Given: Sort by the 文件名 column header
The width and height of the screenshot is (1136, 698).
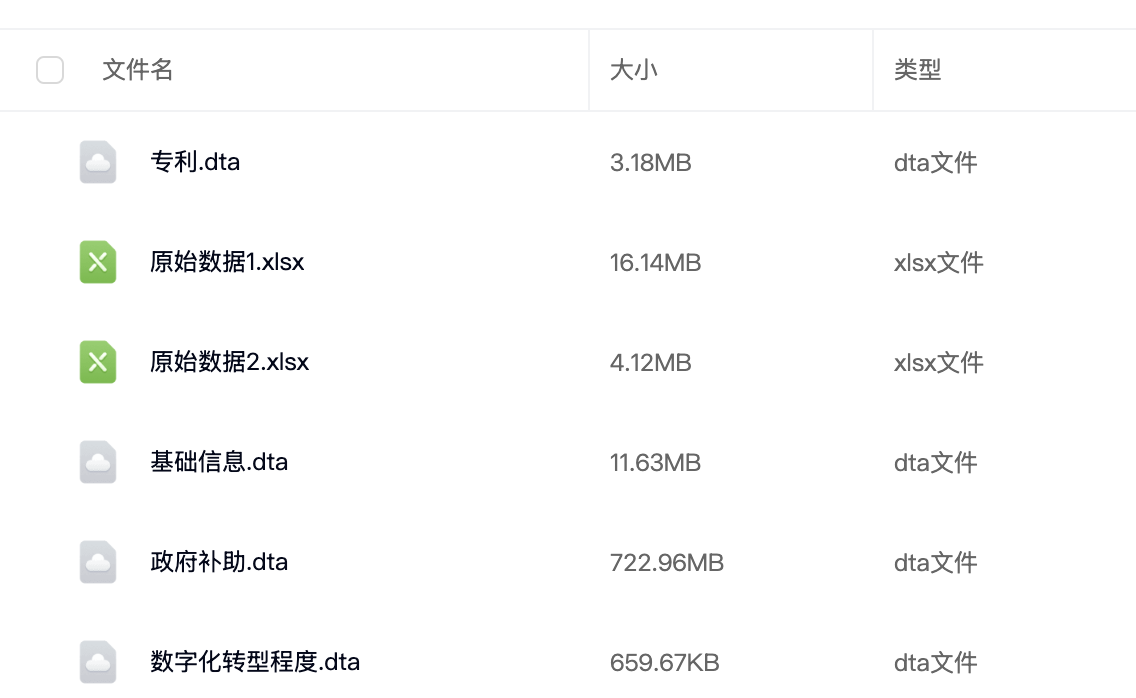Looking at the screenshot, I should coord(138,70).
